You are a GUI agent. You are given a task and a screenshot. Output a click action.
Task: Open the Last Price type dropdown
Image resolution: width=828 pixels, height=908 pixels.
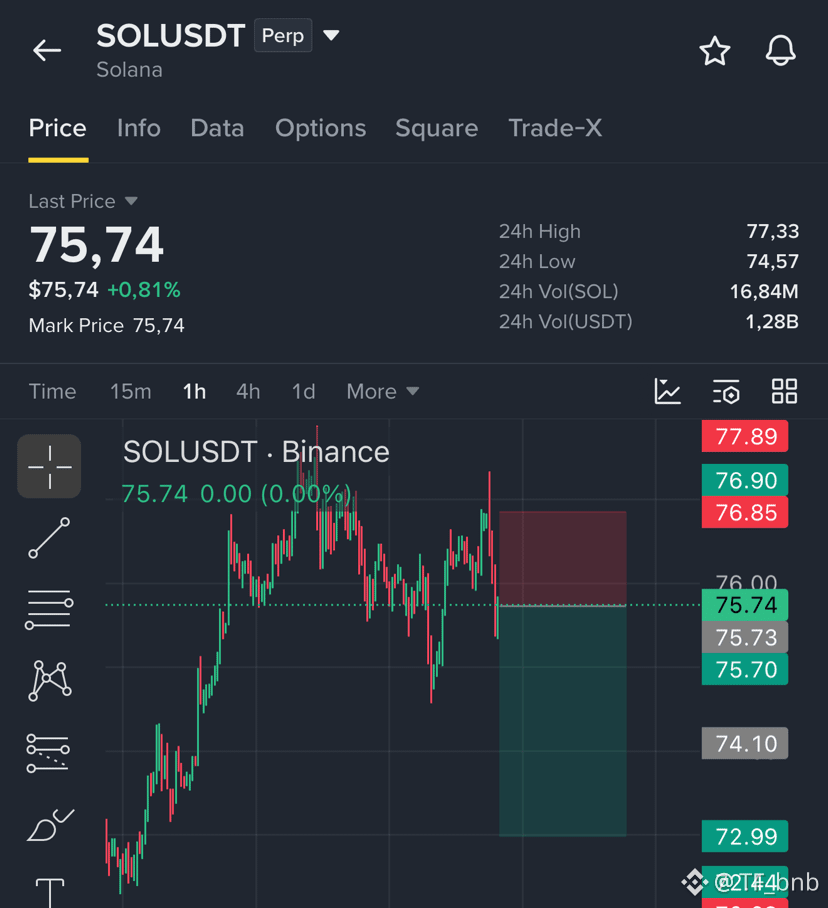coord(131,201)
